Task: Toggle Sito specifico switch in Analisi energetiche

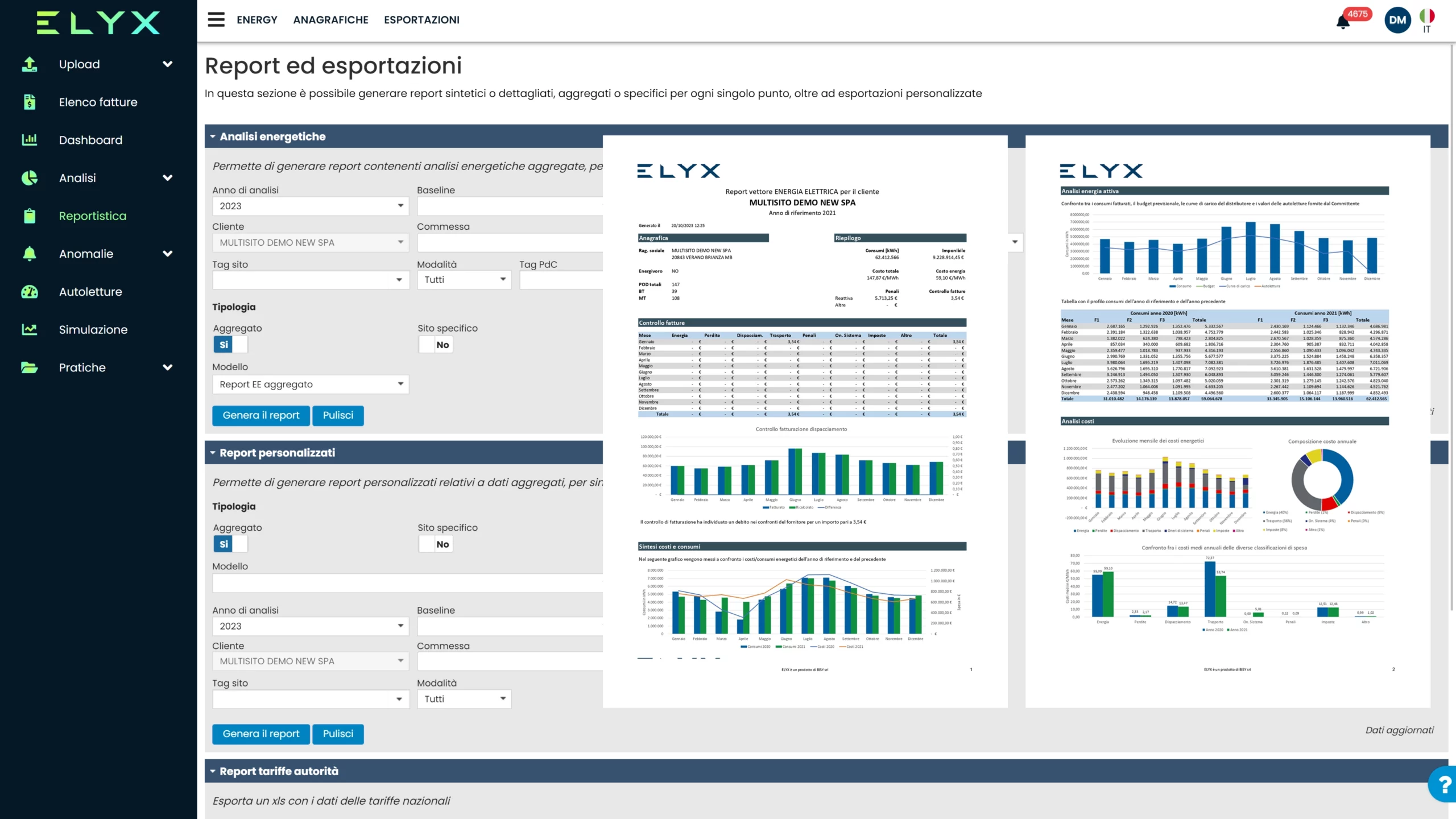Action: (x=435, y=345)
